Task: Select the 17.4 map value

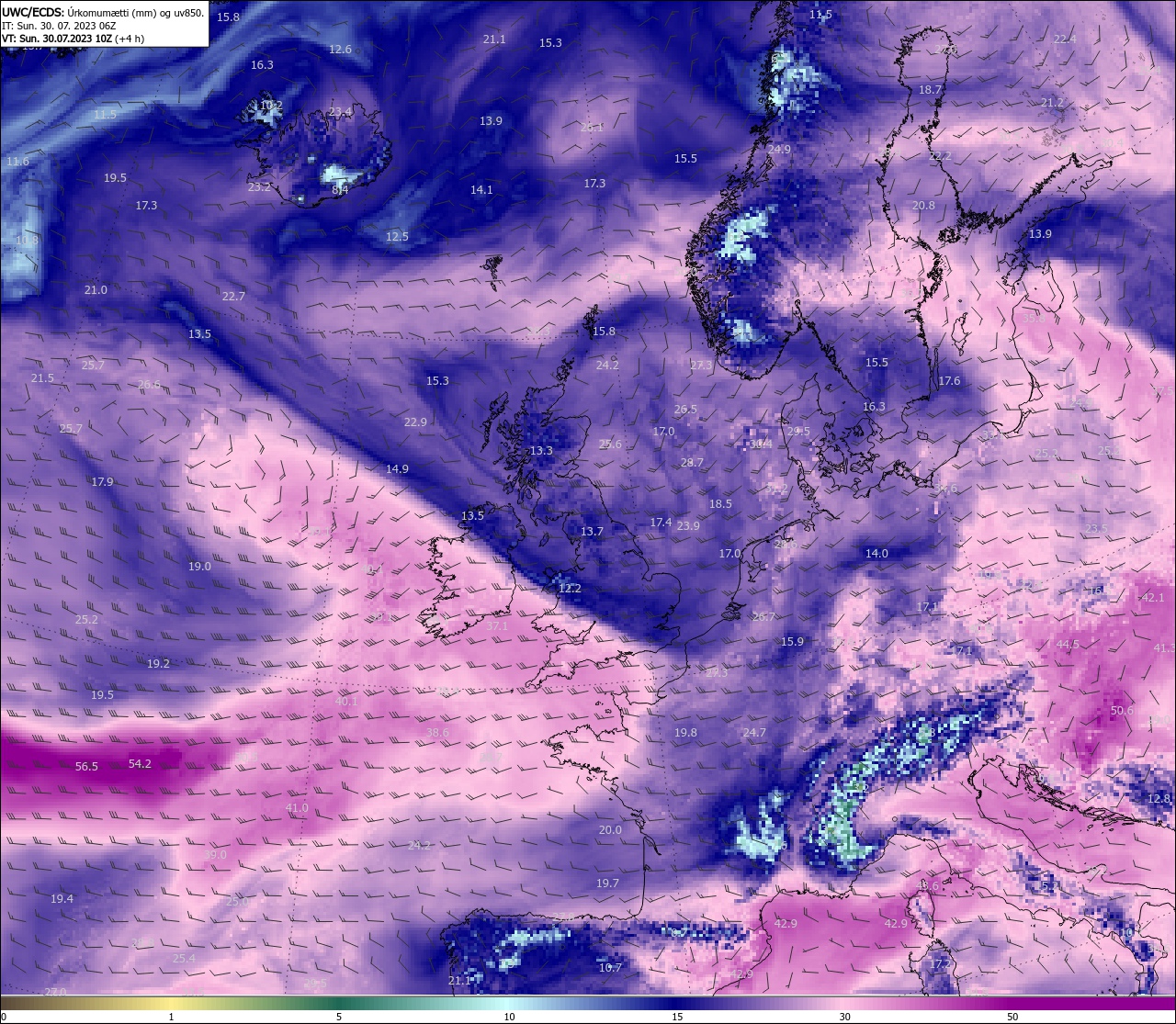Action: [661, 523]
